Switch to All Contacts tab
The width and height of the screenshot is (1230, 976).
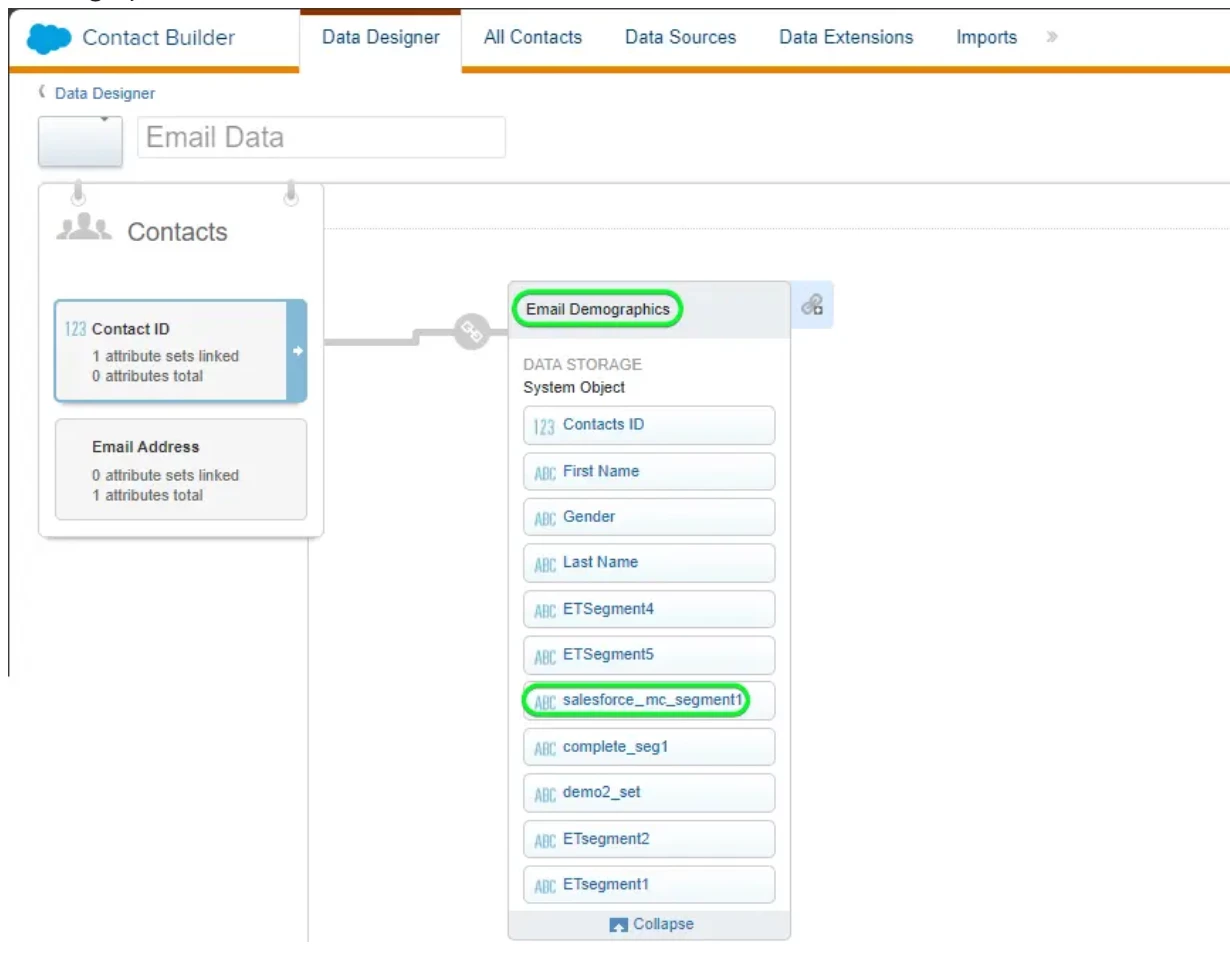coord(532,38)
